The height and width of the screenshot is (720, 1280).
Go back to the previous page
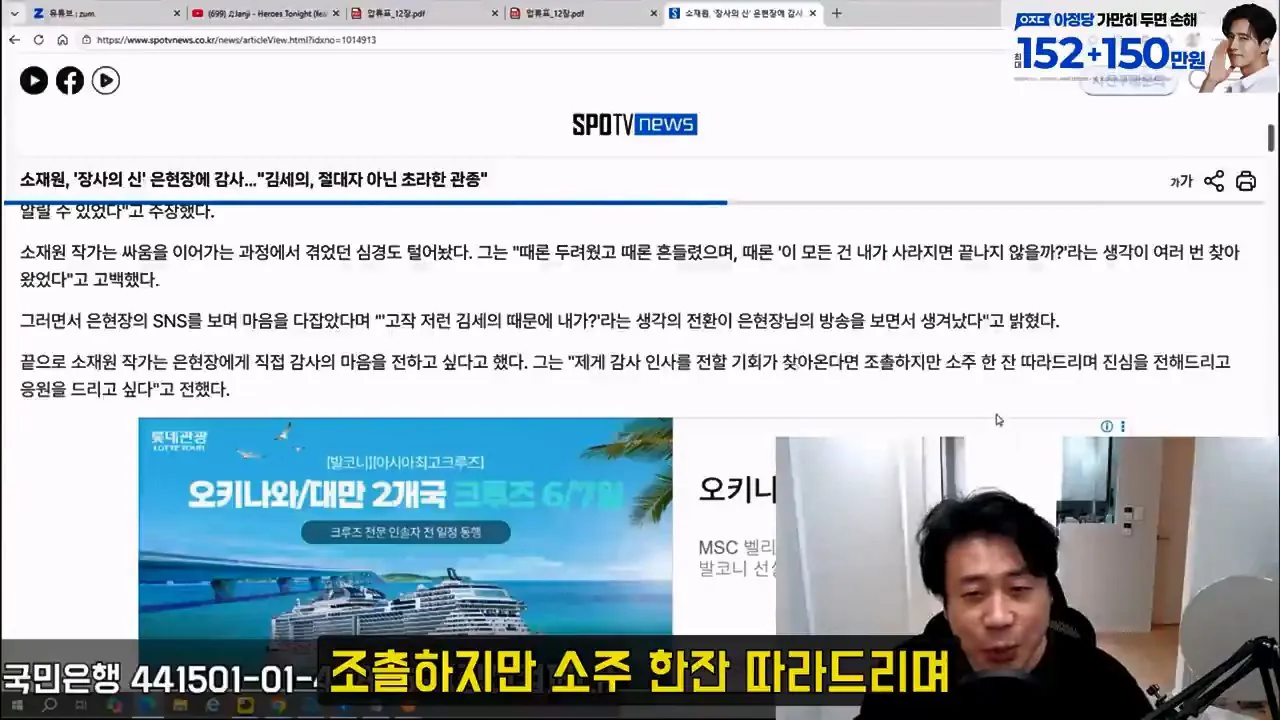pyautogui.click(x=14, y=40)
